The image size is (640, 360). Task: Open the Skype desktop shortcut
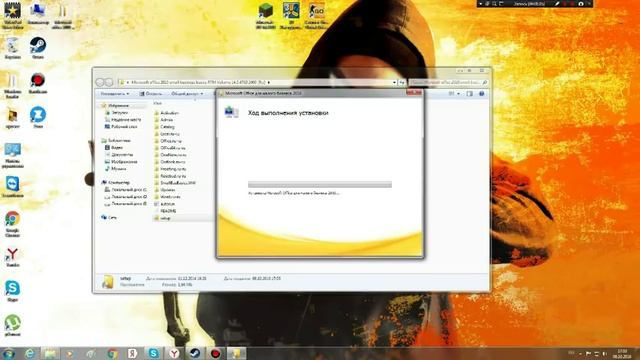click(x=13, y=291)
